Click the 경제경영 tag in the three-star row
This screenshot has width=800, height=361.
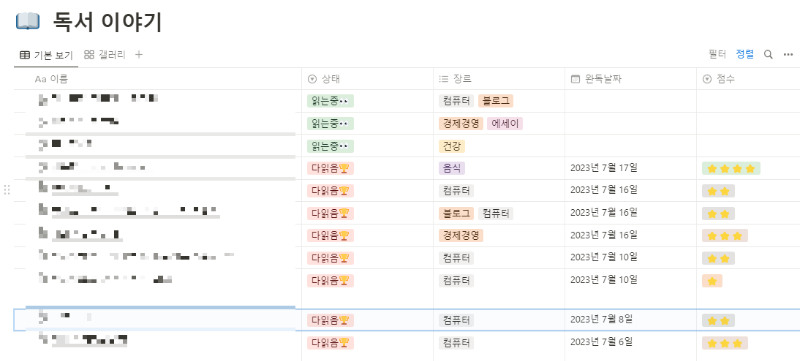click(461, 236)
